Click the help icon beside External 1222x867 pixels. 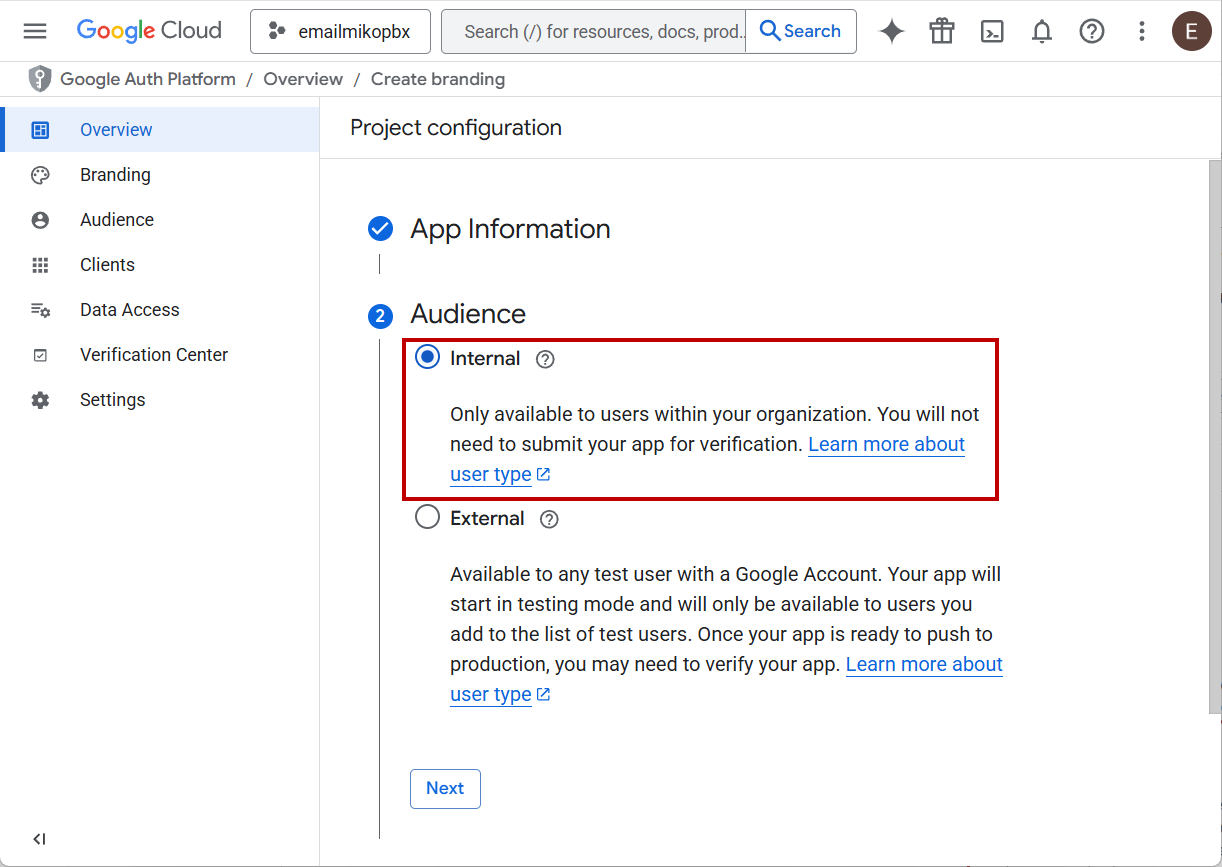[549, 519]
